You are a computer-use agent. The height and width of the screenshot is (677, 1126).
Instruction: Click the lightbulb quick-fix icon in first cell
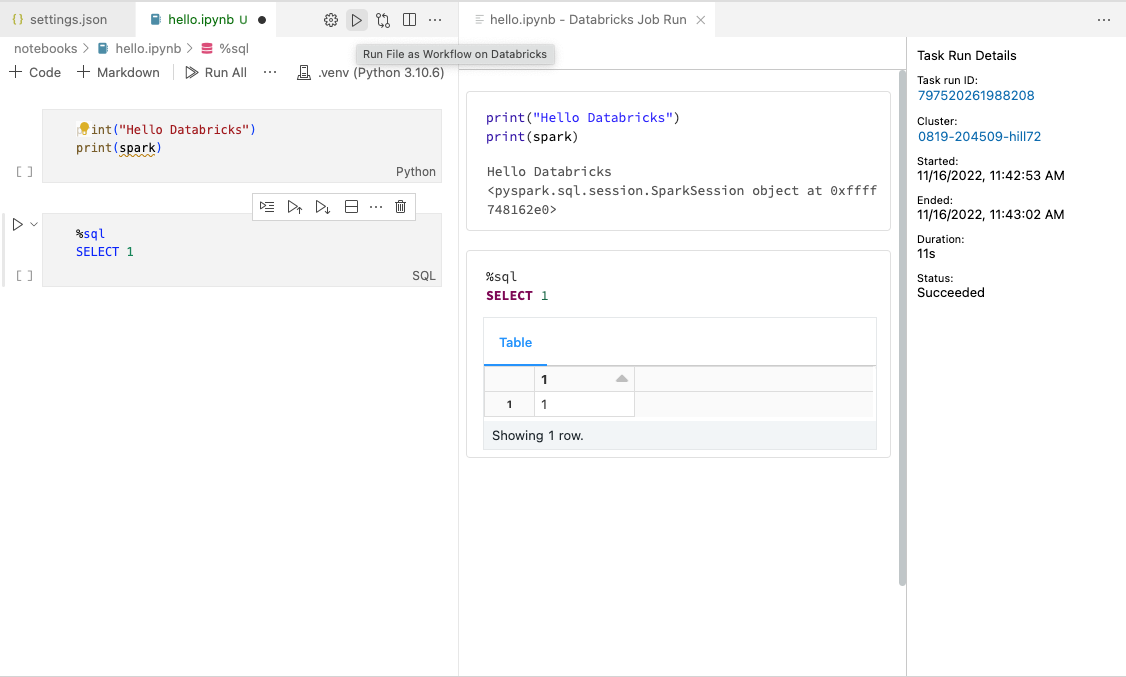(x=84, y=129)
